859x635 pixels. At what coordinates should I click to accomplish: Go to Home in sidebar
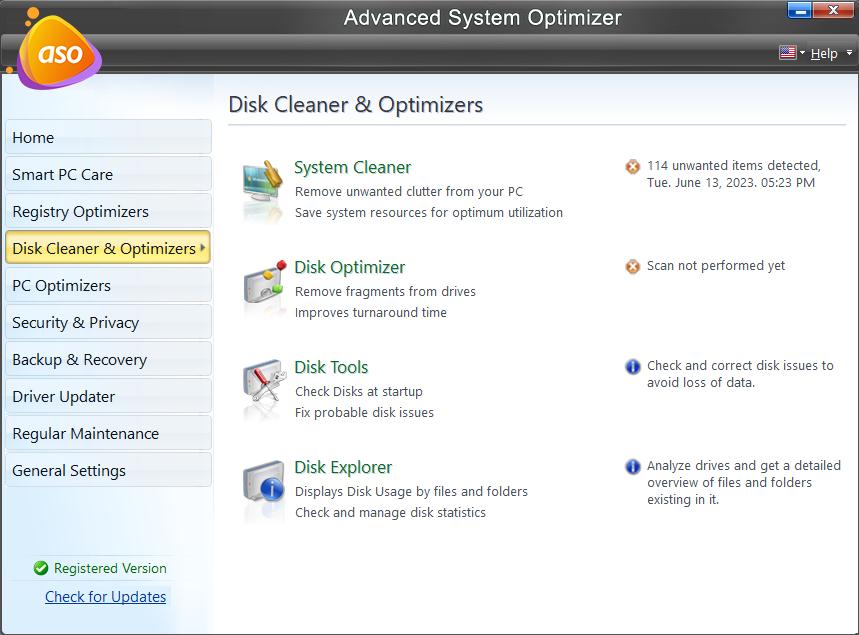[x=107, y=138]
